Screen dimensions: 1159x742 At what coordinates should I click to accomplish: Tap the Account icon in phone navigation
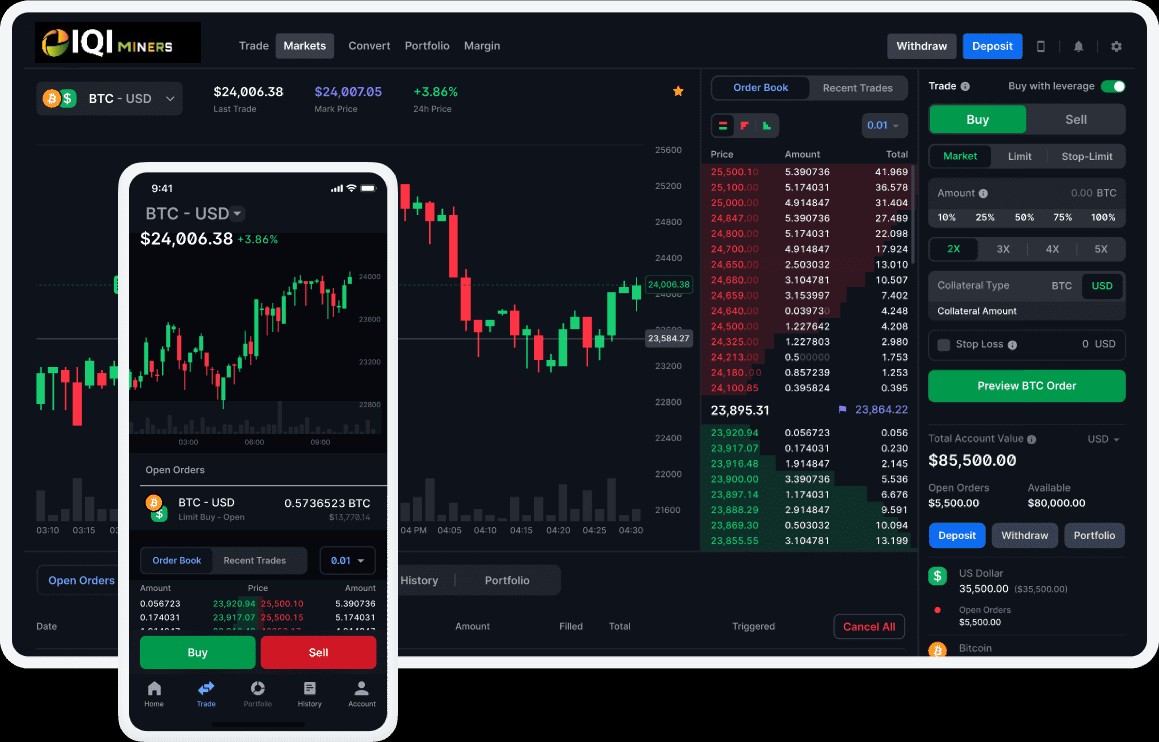click(361, 694)
